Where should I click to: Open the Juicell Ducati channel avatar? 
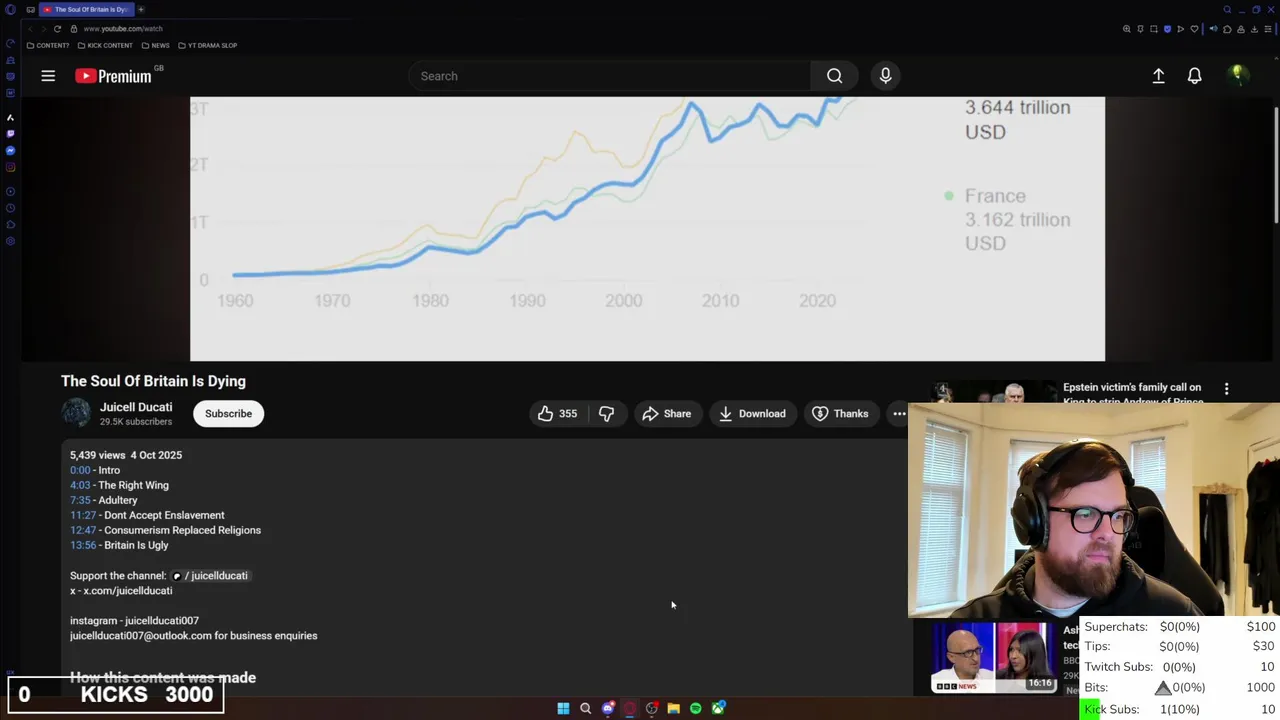tap(76, 413)
